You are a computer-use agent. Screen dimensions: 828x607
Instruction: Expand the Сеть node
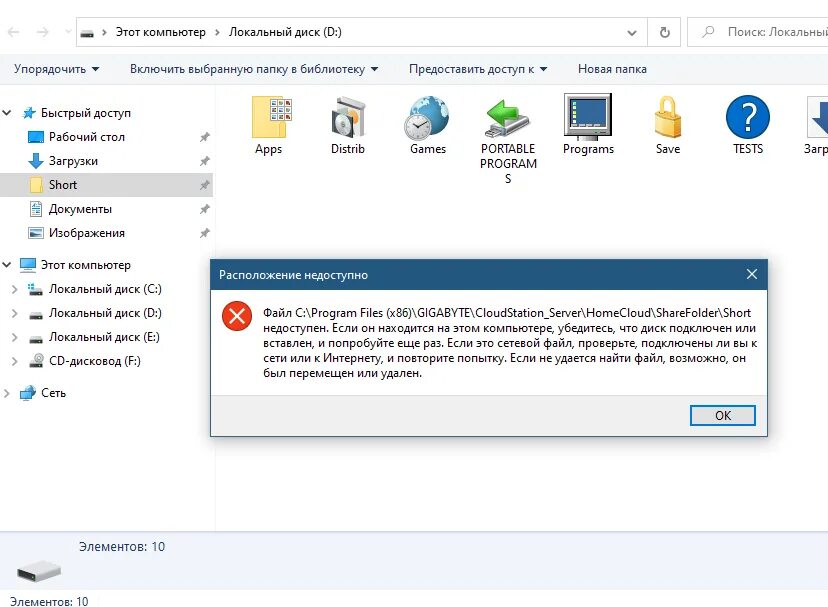7,393
